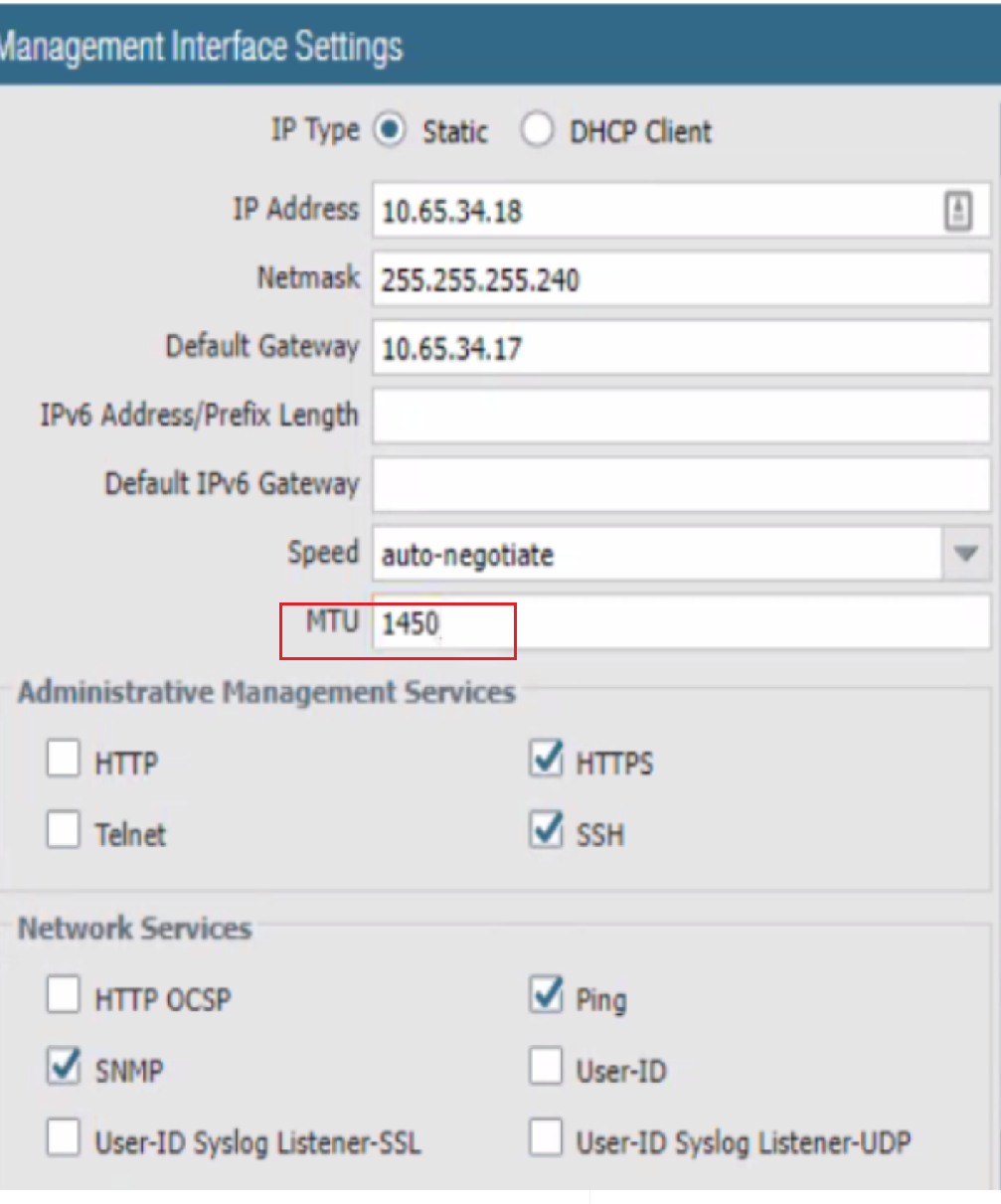The image size is (1001, 1204).
Task: Click the MTU input field
Action: (681, 624)
